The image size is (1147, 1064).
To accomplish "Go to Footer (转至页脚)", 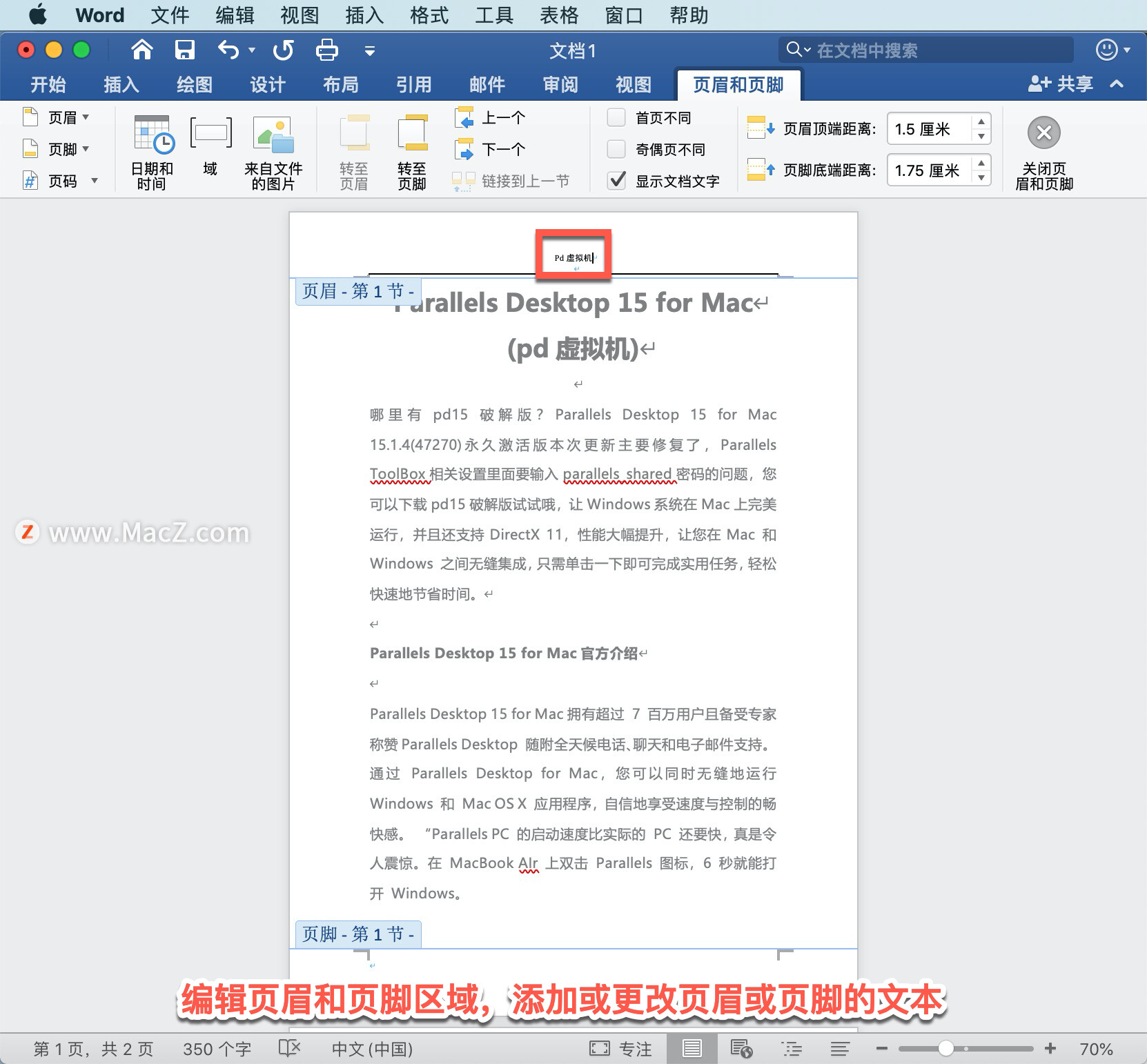I will (412, 152).
